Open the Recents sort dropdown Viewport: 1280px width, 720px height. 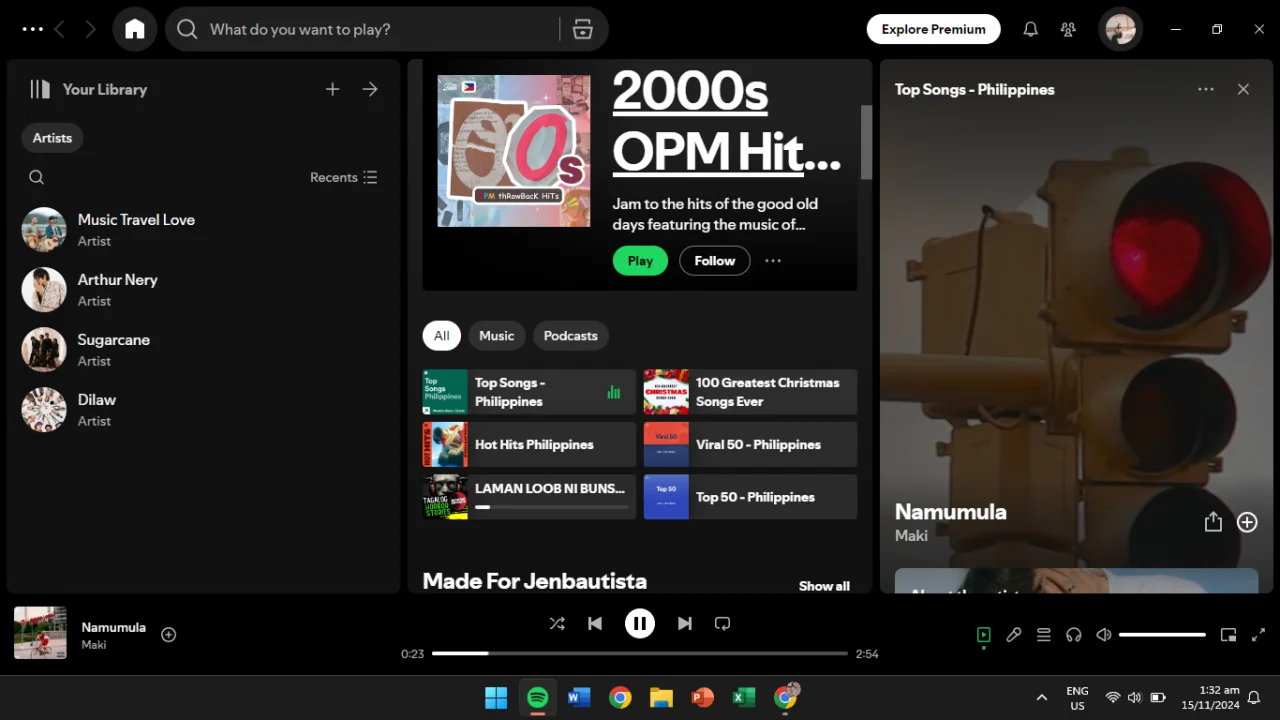343,177
